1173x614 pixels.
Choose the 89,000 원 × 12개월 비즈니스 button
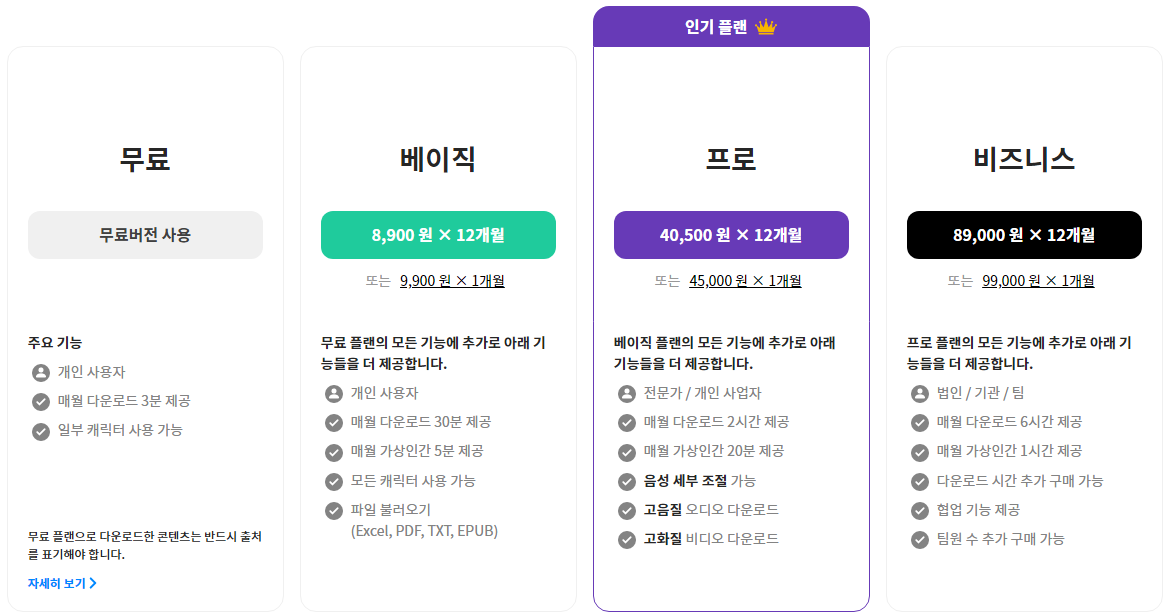click(1024, 235)
